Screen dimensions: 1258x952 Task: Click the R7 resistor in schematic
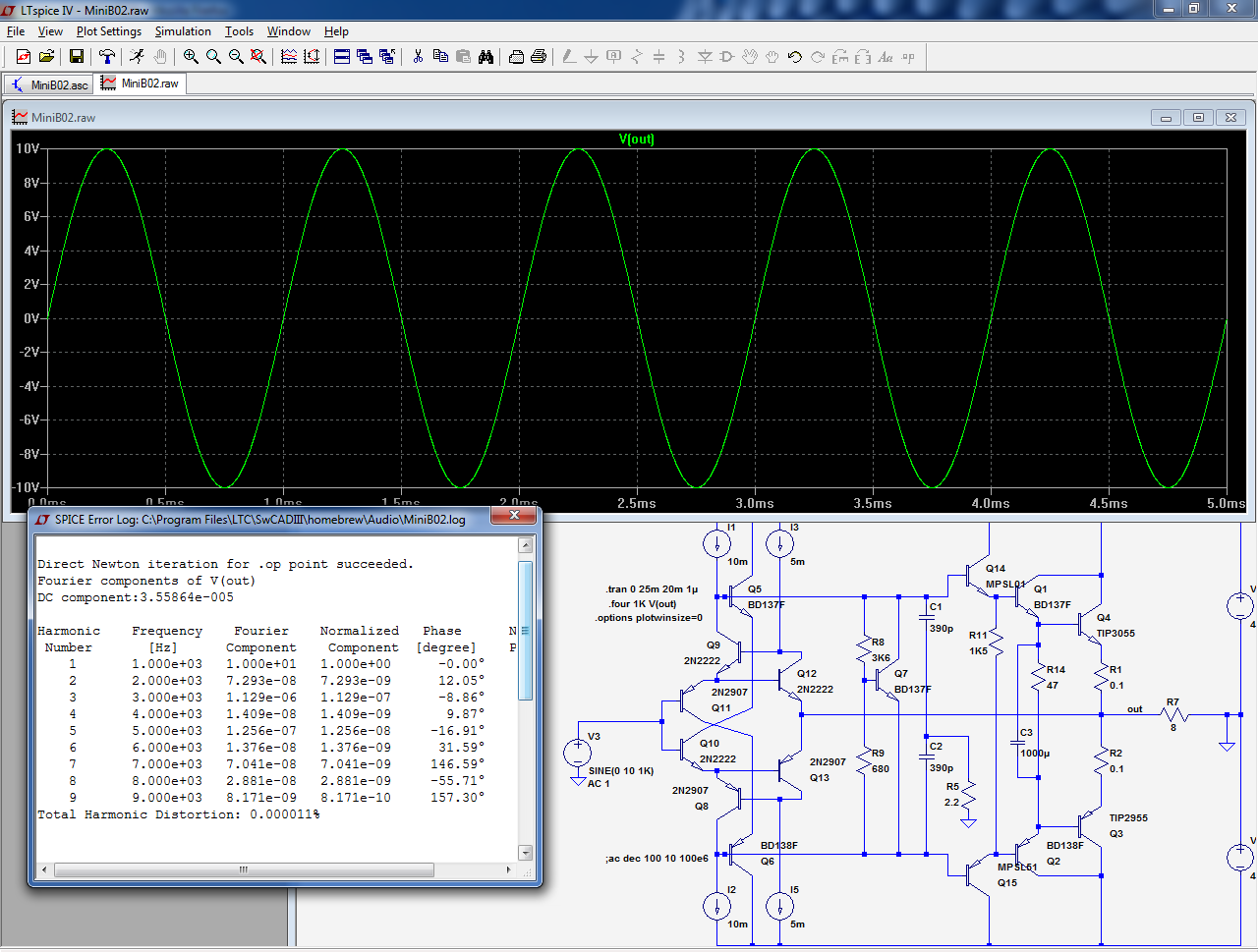pyautogui.click(x=1173, y=714)
